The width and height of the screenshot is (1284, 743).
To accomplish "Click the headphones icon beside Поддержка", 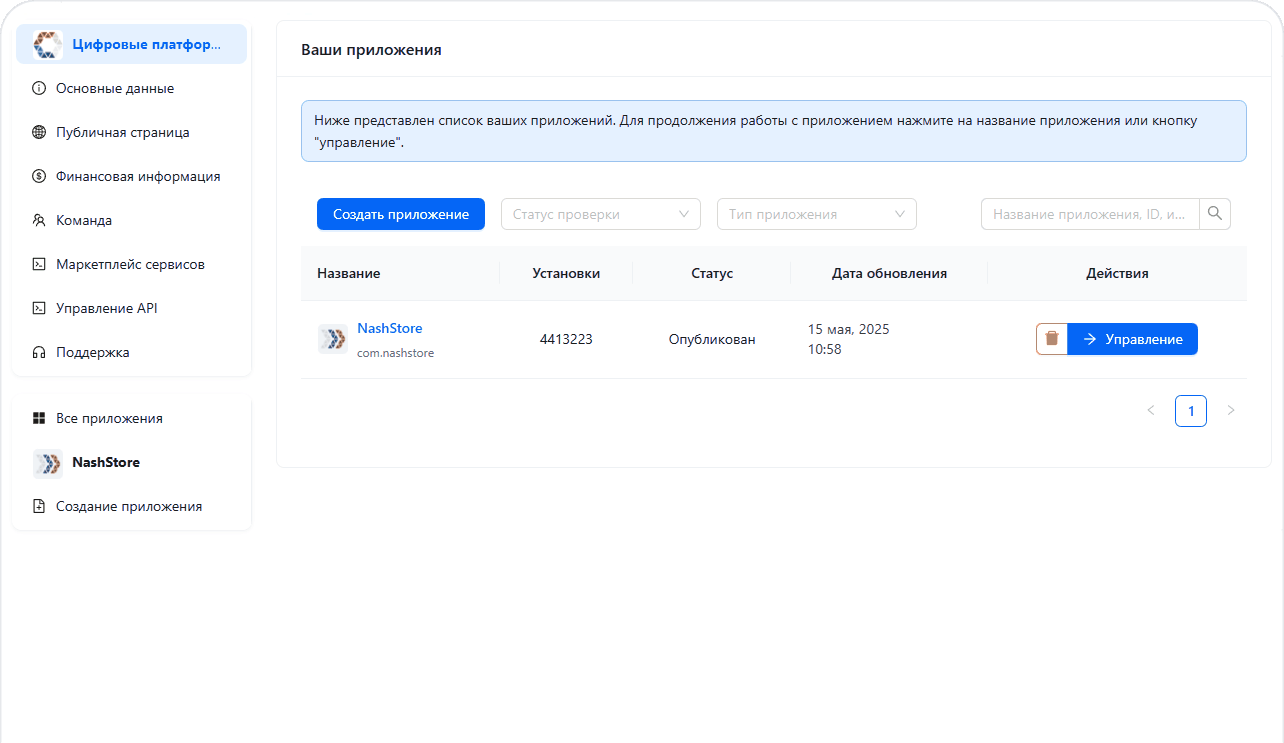I will pyautogui.click(x=39, y=352).
